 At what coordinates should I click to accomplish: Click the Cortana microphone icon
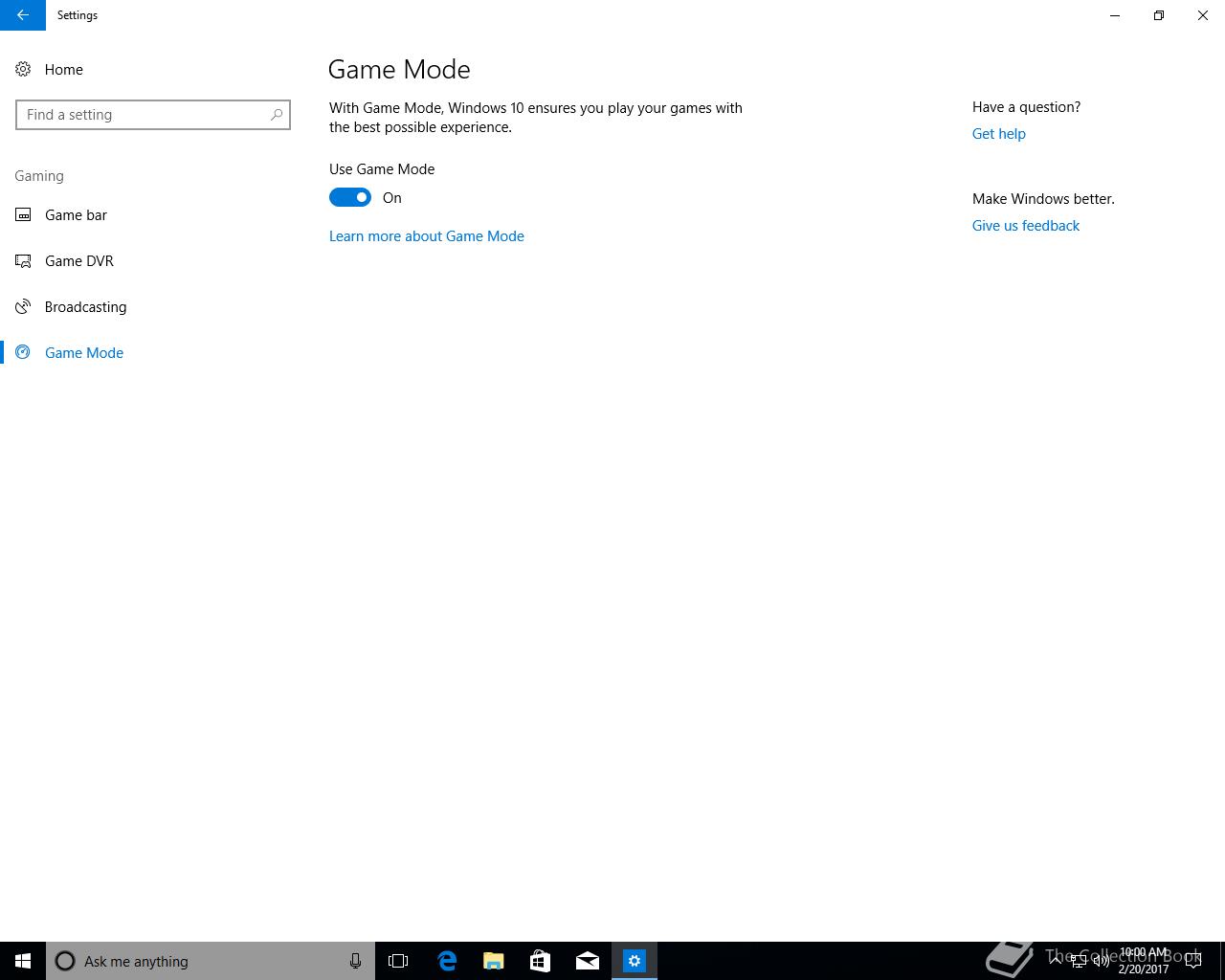tap(355, 961)
